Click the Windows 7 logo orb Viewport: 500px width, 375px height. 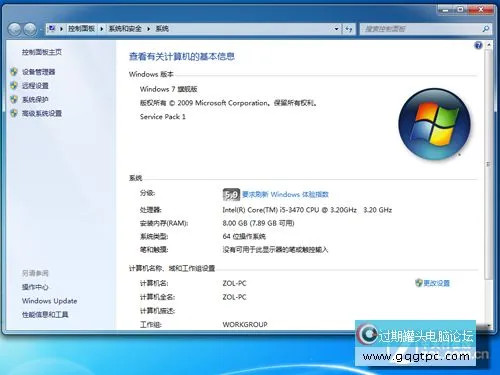[x=434, y=124]
